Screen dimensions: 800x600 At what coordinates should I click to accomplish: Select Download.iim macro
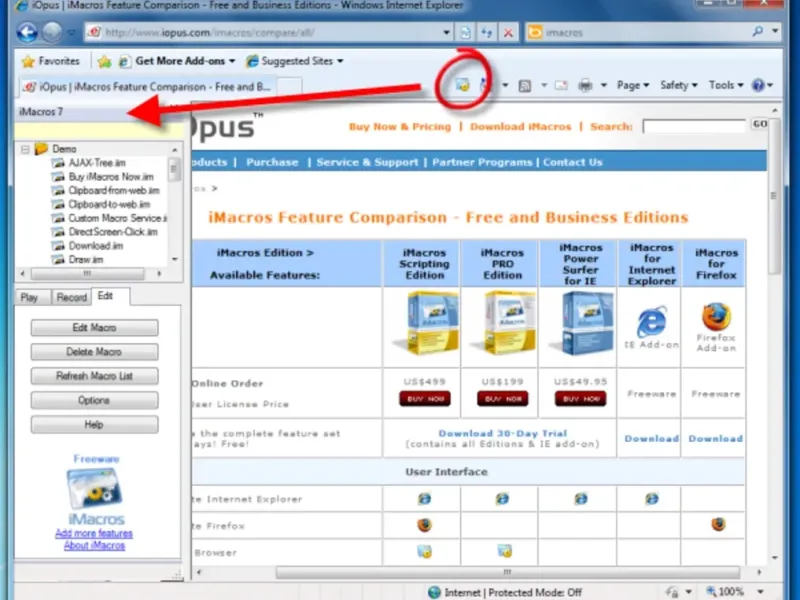pyautogui.click(x=96, y=245)
